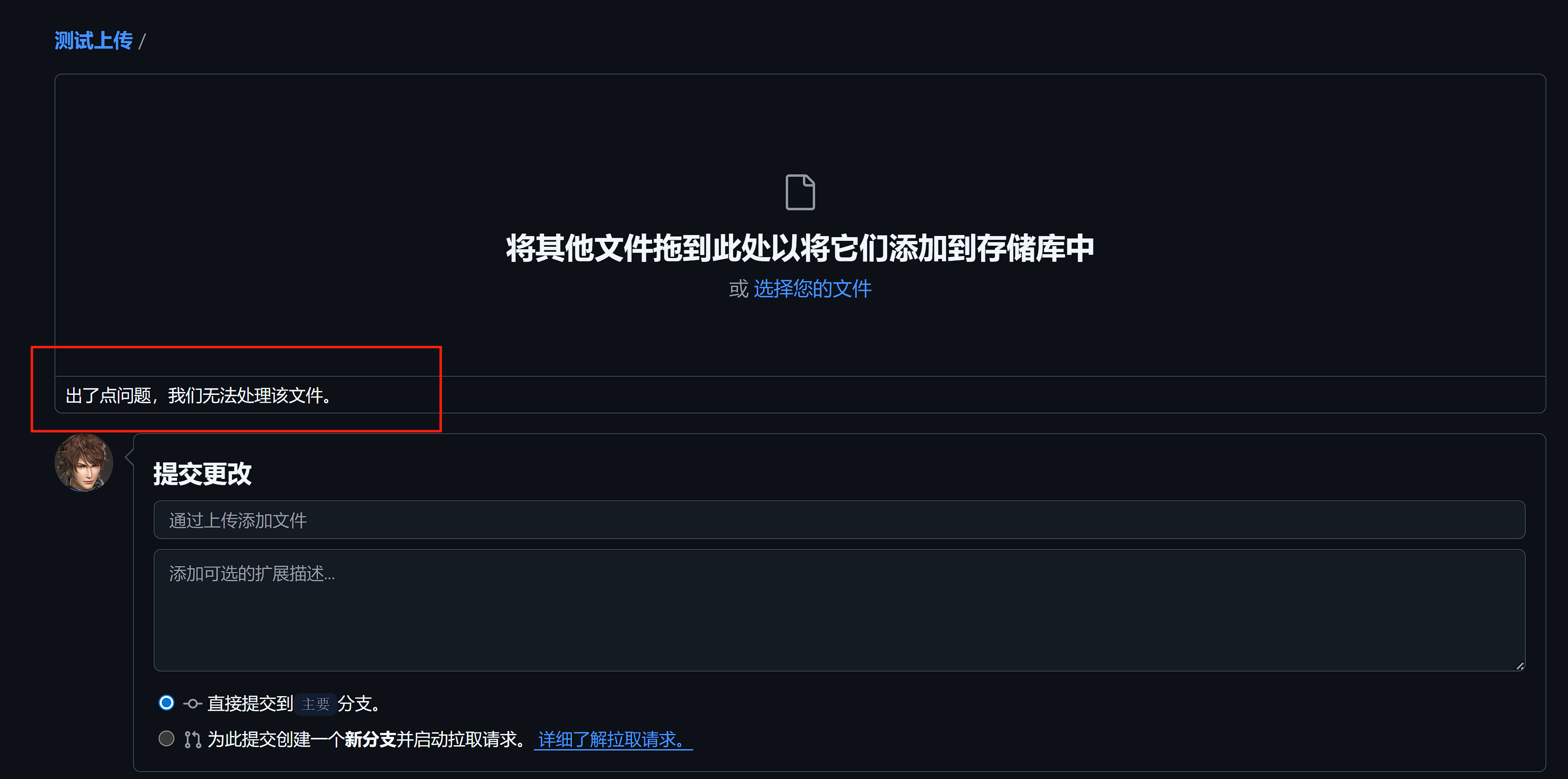Screen dimensions: 1568x779
Task: Click the pull request icon beside 为此提交创建
Action: [192, 739]
